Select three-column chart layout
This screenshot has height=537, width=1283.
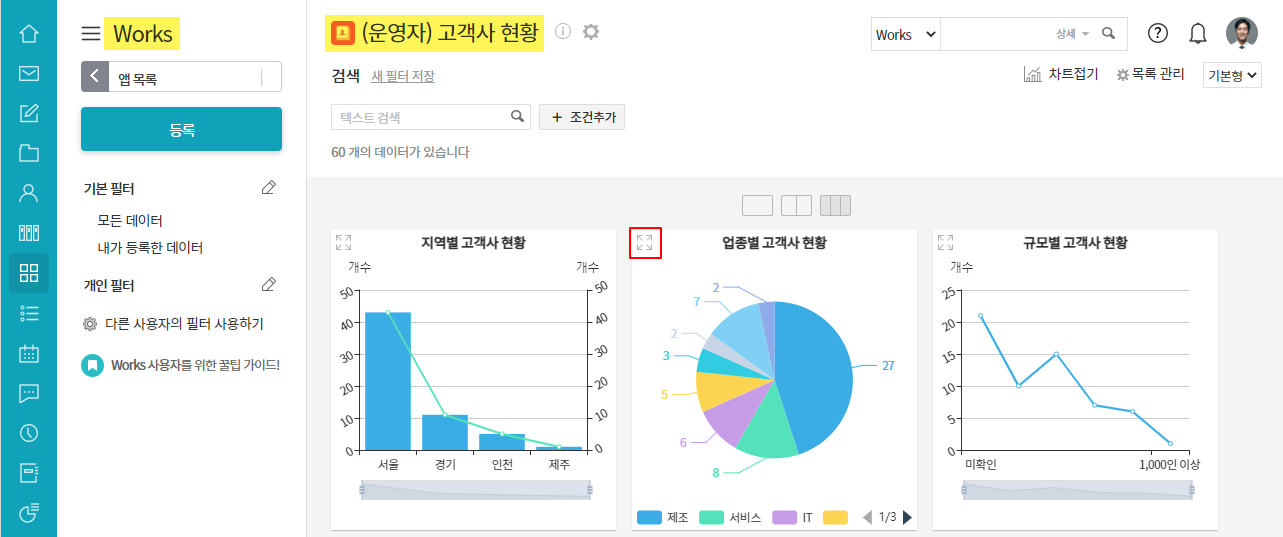[835, 206]
